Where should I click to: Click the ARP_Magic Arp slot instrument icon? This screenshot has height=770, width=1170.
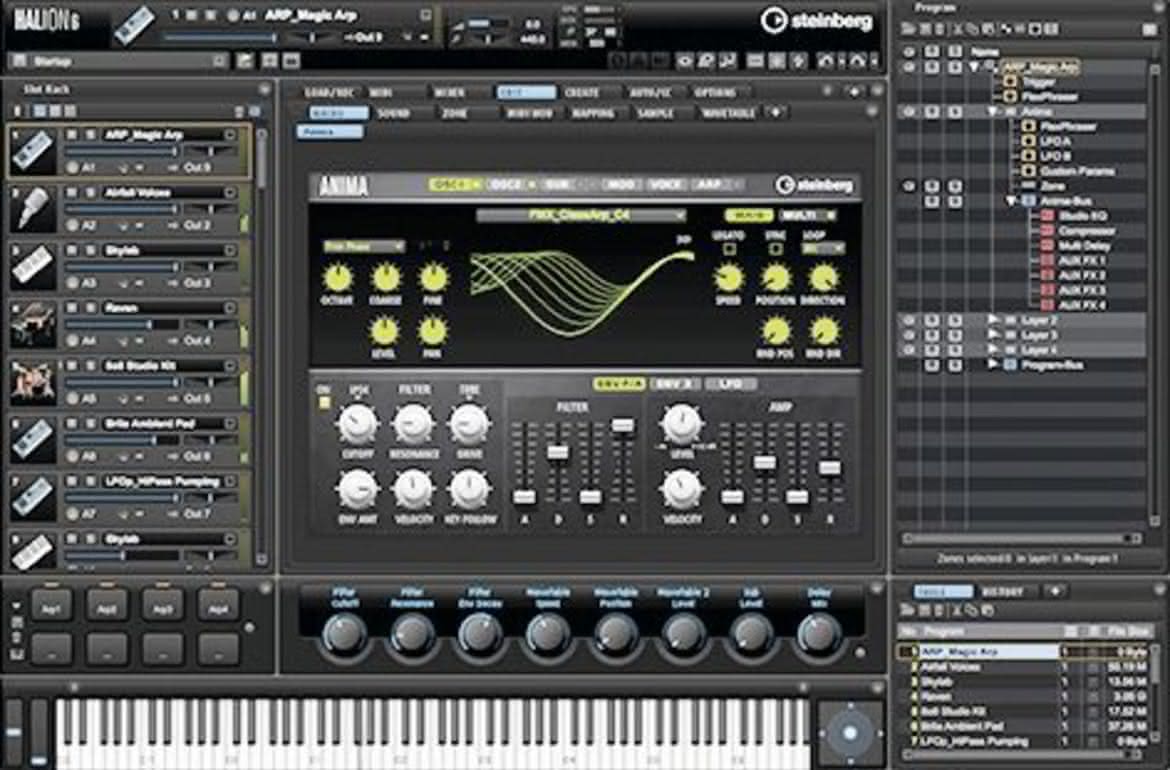coord(33,151)
